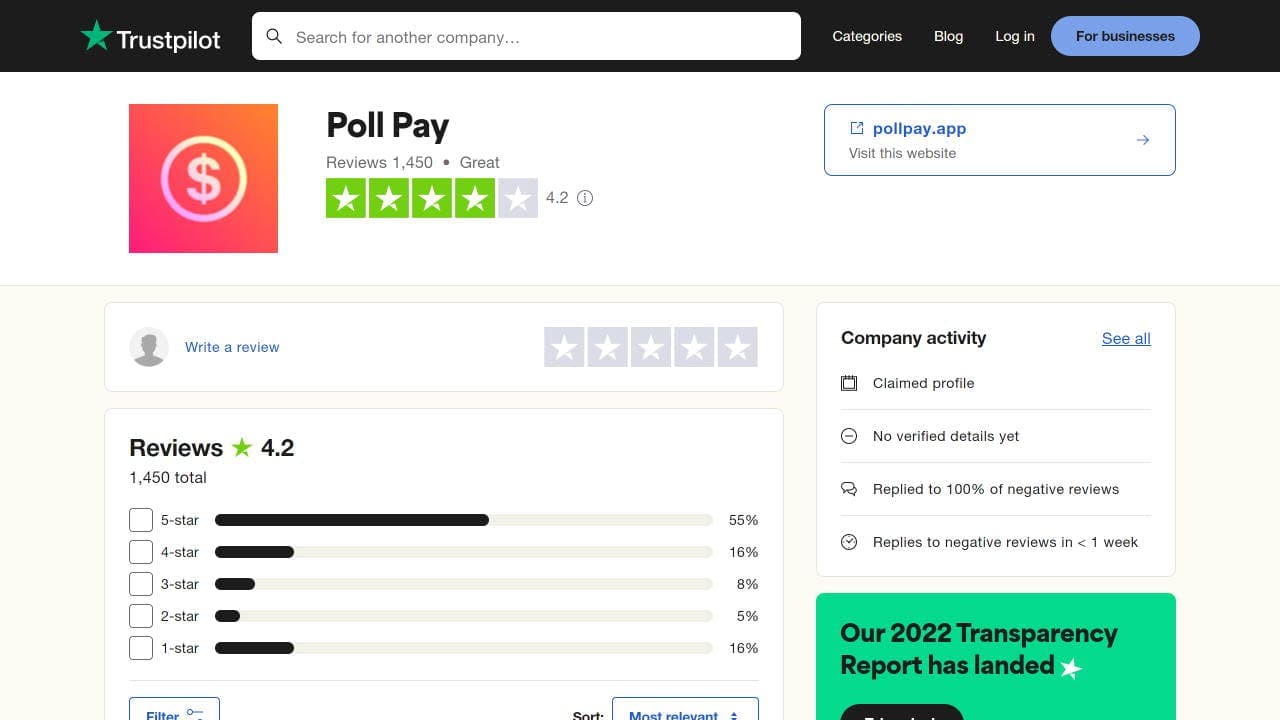Expand the Filter options

[173, 713]
